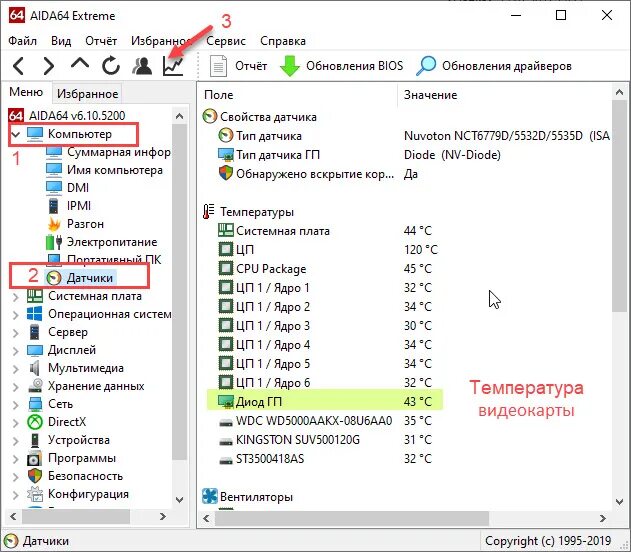Open the Справка menu
The width and height of the screenshot is (631, 552).
click(x=283, y=41)
